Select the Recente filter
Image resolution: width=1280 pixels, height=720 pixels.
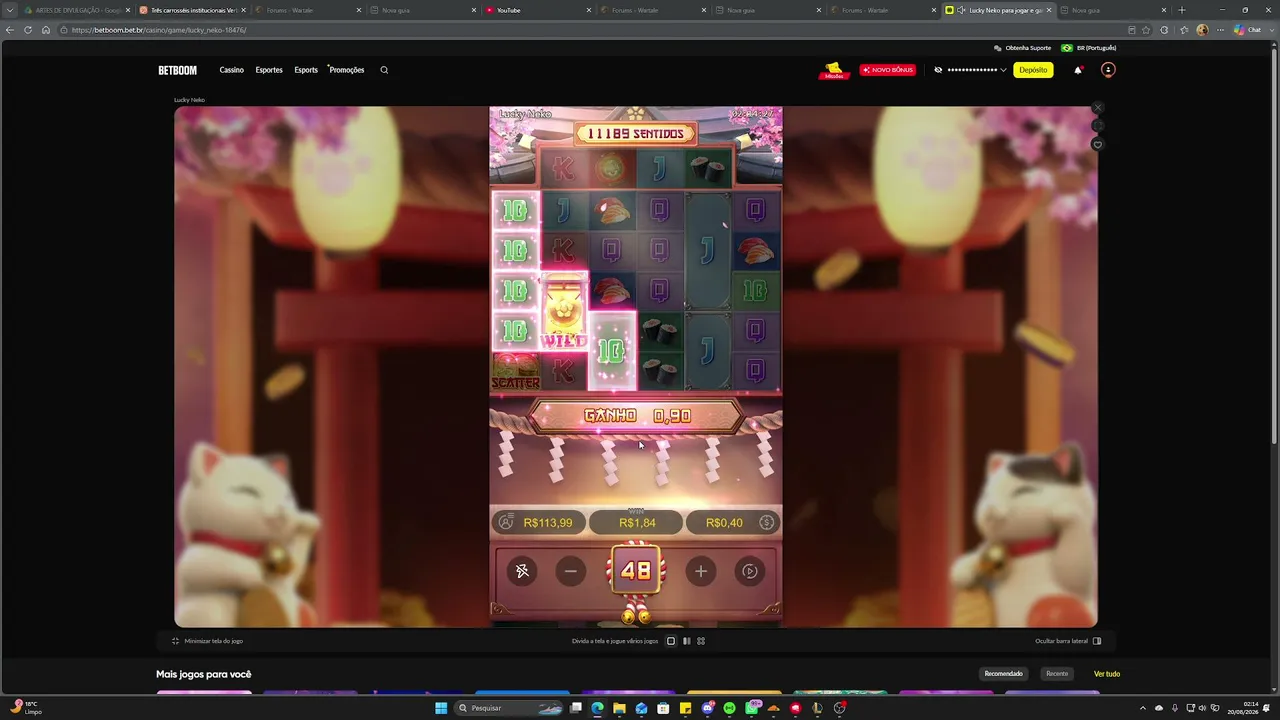[x=1057, y=674]
